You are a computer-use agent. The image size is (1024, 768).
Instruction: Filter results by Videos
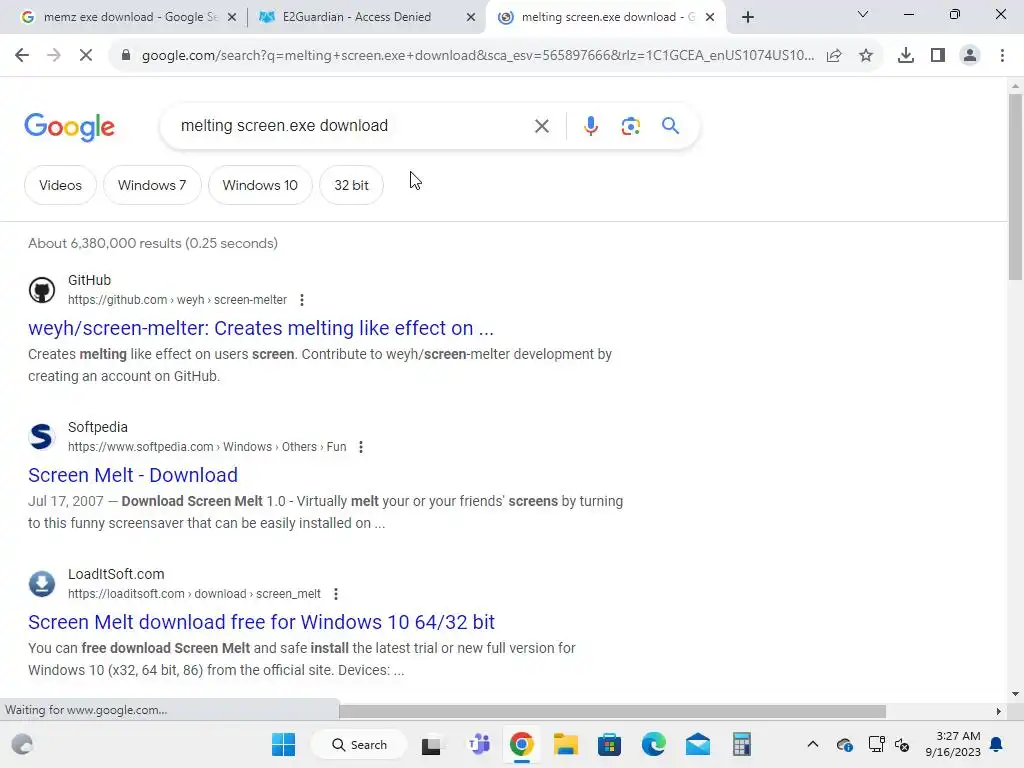pyautogui.click(x=60, y=185)
